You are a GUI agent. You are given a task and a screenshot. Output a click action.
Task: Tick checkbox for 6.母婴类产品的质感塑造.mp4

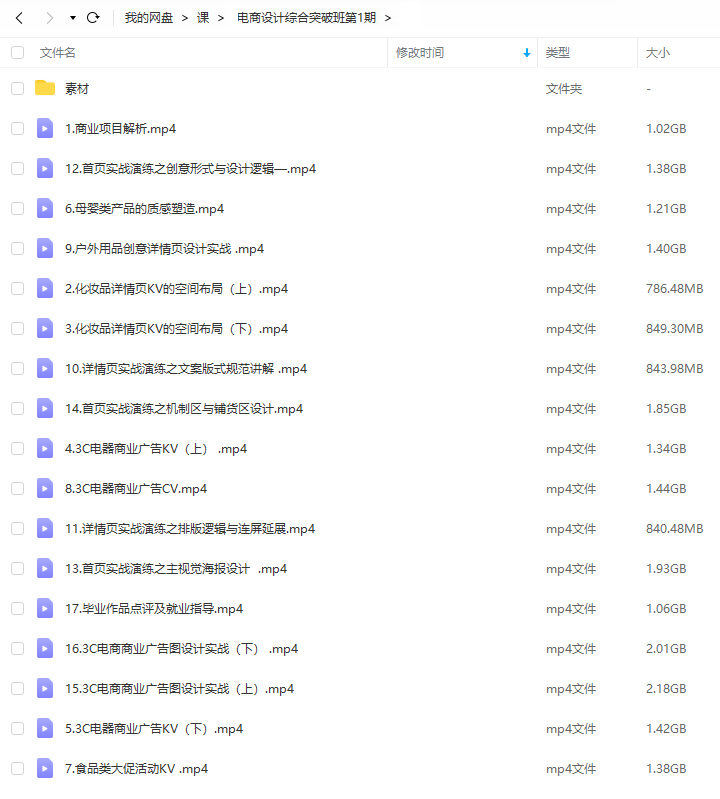17,208
